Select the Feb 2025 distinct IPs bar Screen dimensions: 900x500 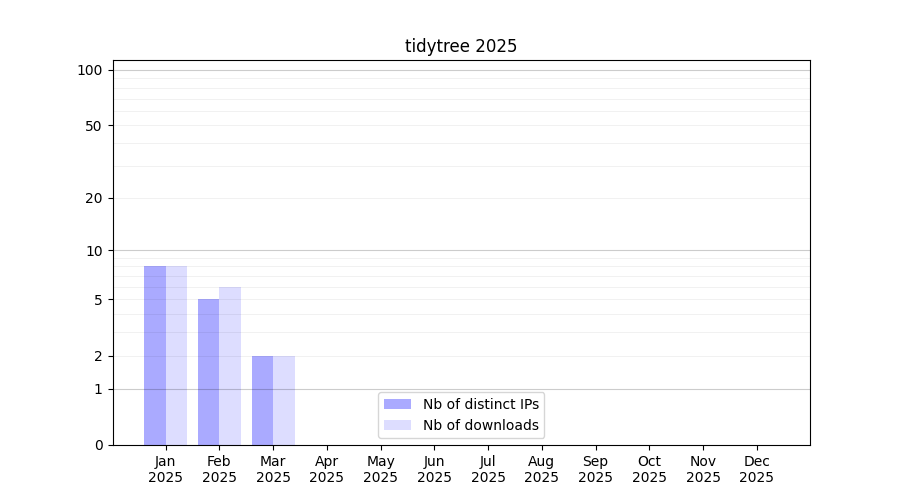(208, 372)
